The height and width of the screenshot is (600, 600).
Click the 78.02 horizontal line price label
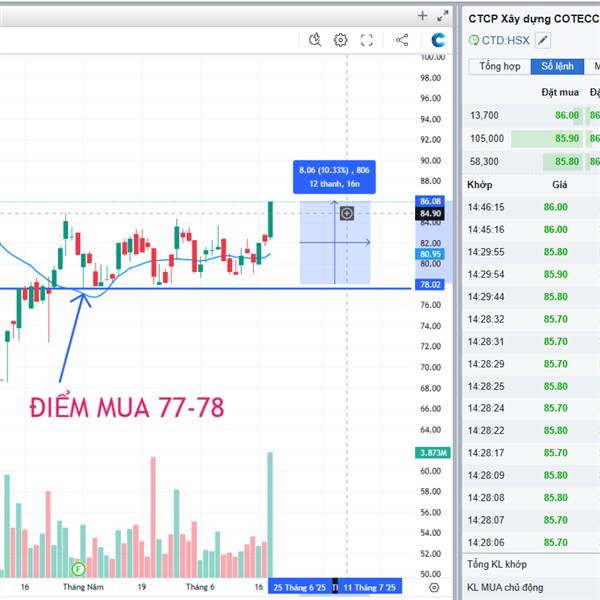click(x=430, y=284)
